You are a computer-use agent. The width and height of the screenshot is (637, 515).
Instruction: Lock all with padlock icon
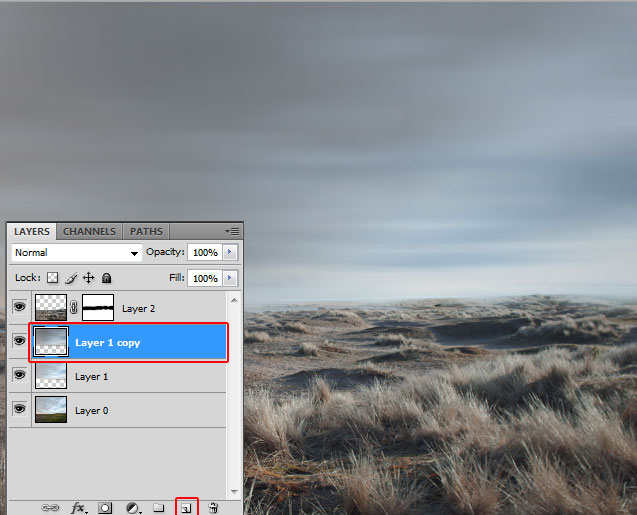106,278
